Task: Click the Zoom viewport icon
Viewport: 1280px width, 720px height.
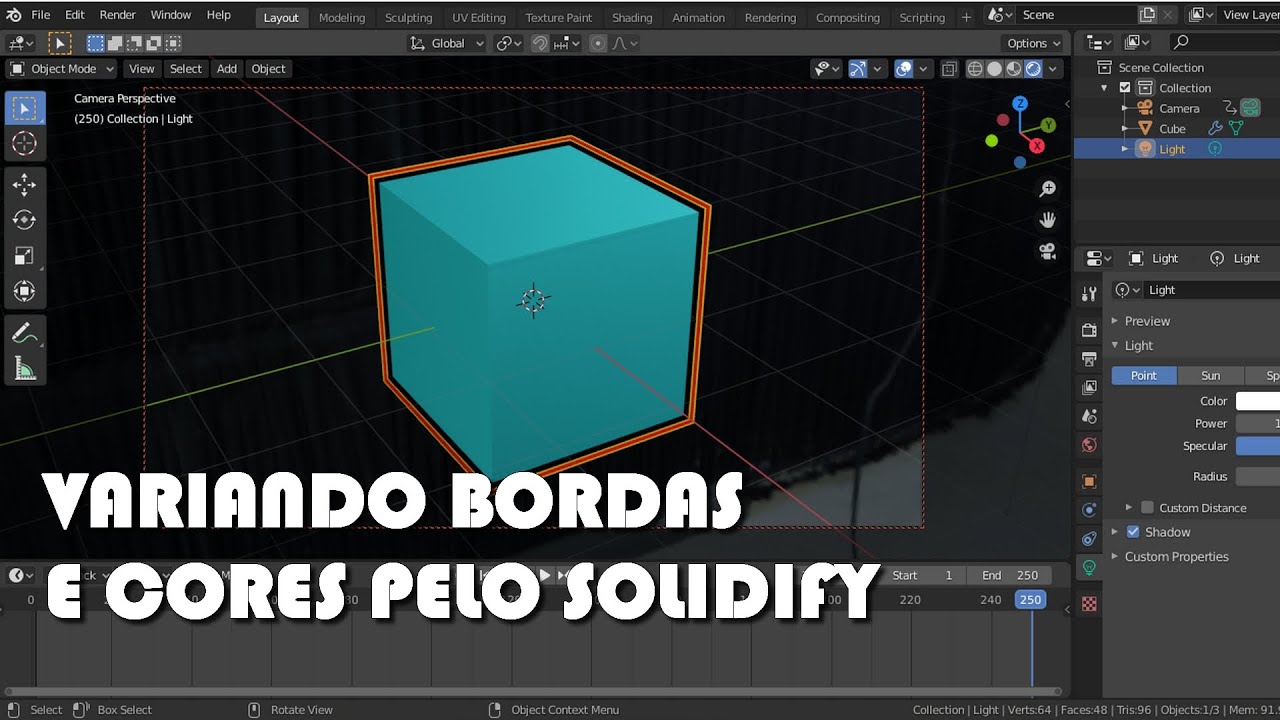Action: pyautogui.click(x=1048, y=189)
